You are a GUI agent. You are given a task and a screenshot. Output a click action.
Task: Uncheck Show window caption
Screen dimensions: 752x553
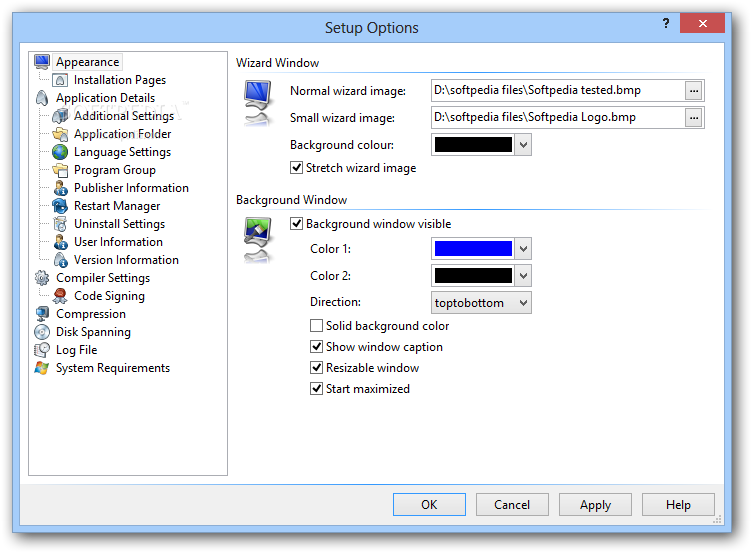pyautogui.click(x=316, y=346)
